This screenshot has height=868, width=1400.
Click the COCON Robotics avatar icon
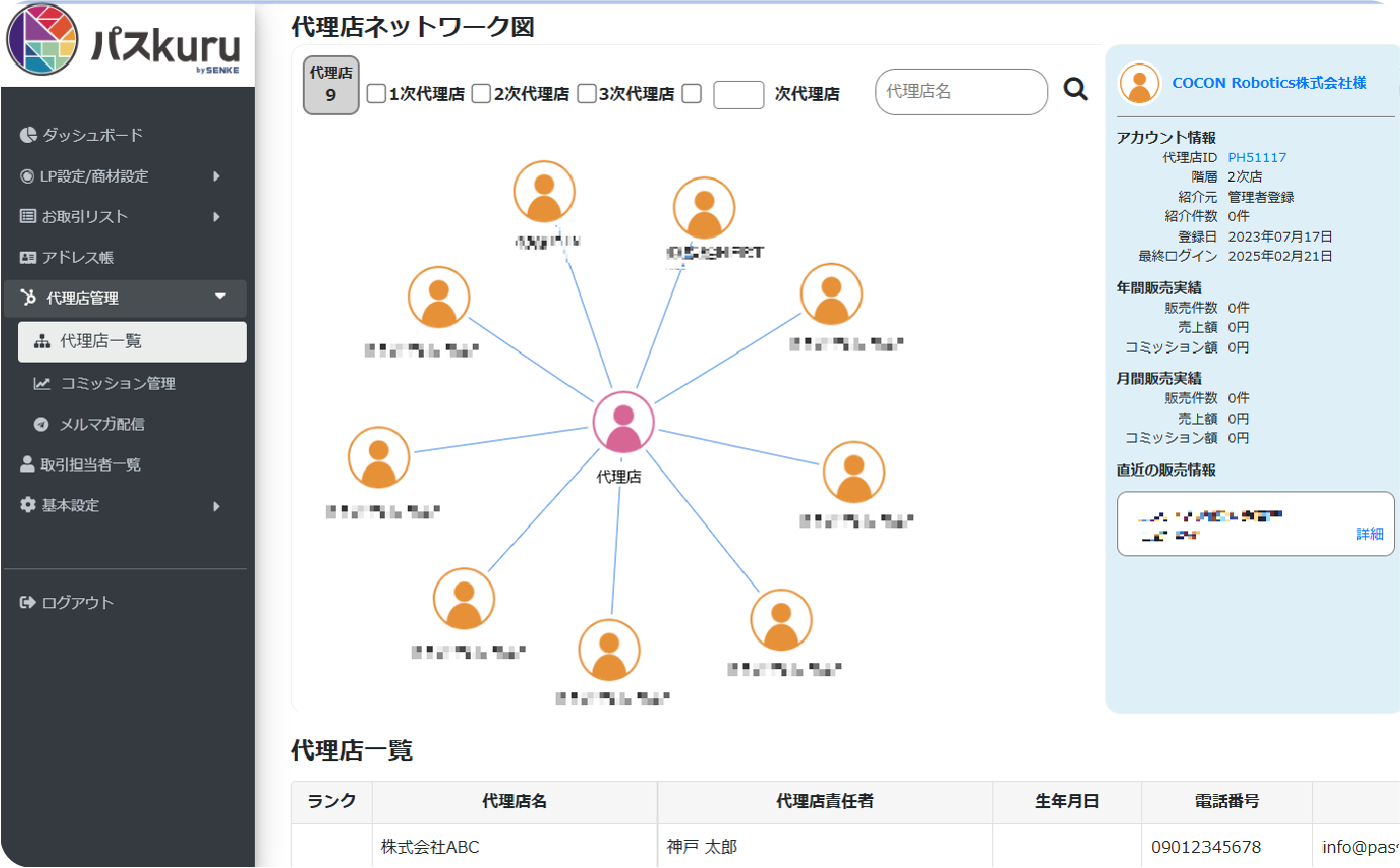click(x=1139, y=83)
